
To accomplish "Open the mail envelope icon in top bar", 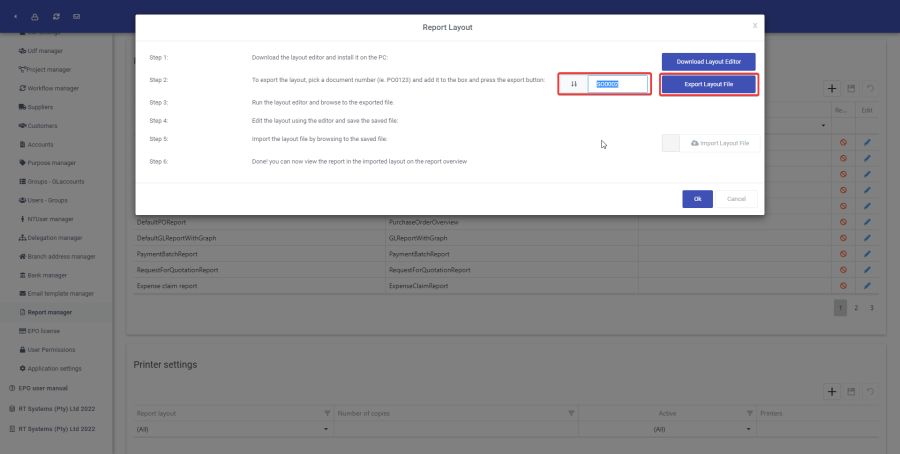I will 77,17.
